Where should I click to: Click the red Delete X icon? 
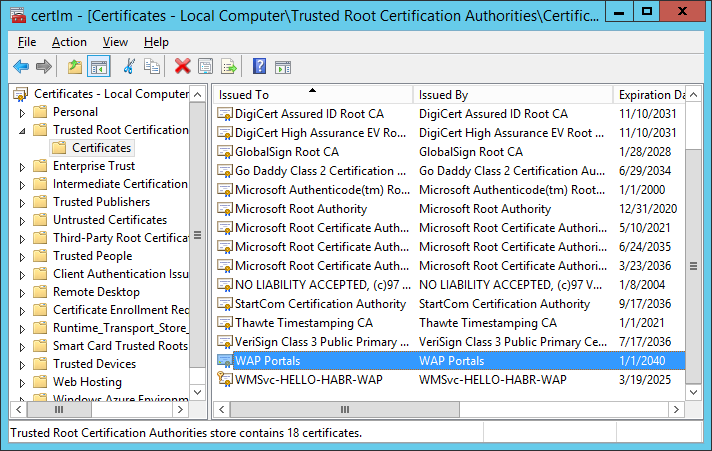(183, 67)
